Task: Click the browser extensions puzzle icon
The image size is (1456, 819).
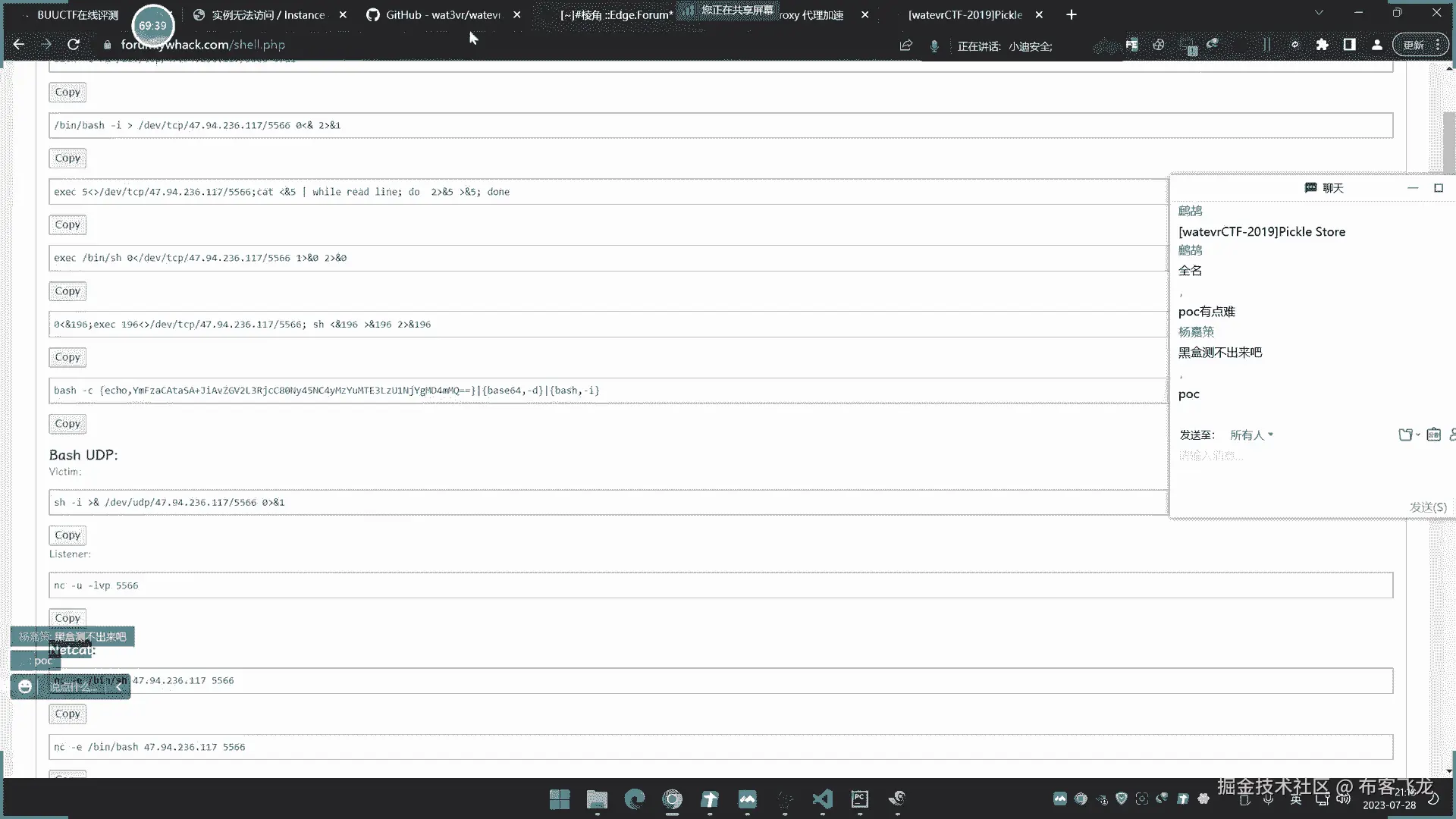Action: (1322, 45)
